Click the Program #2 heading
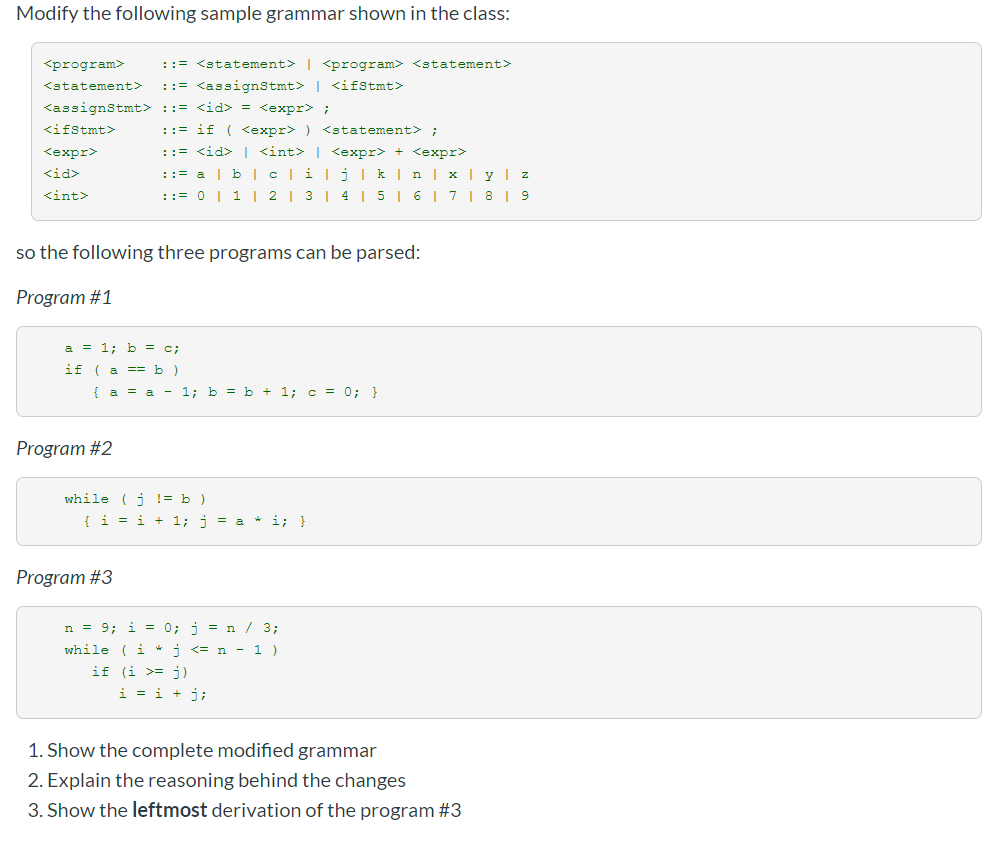Screen dimensions: 996x847 [x=64, y=448]
